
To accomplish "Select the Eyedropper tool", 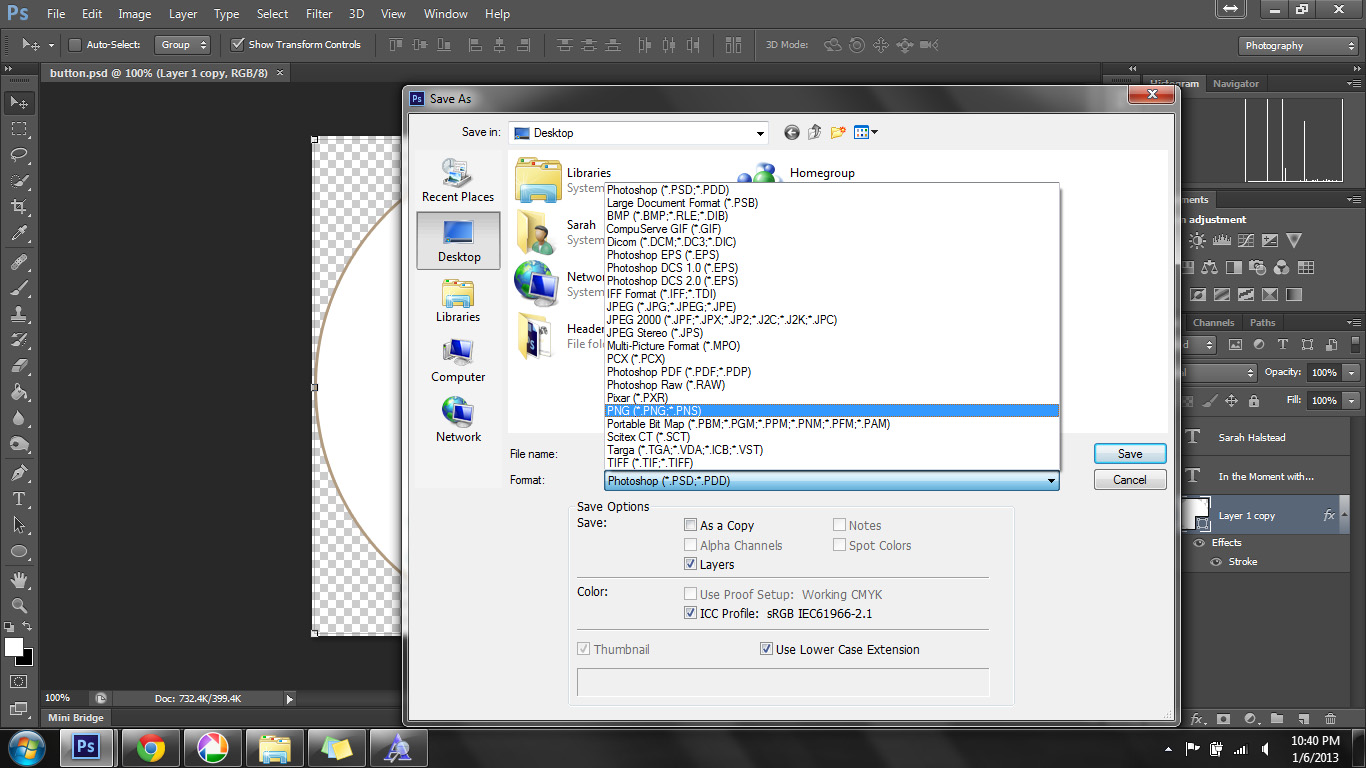I will (19, 233).
